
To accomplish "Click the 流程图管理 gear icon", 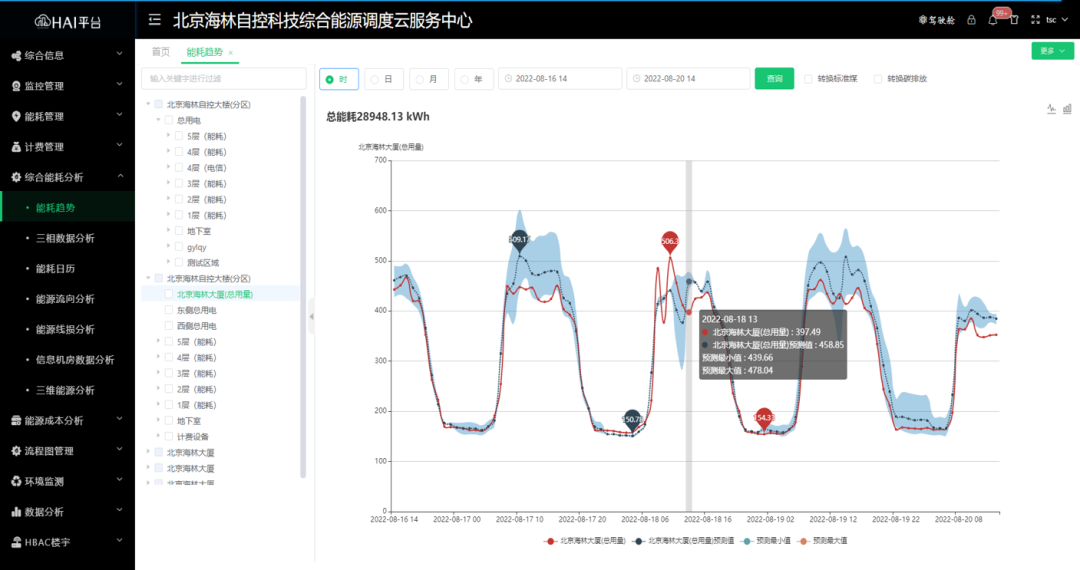I will pos(16,451).
